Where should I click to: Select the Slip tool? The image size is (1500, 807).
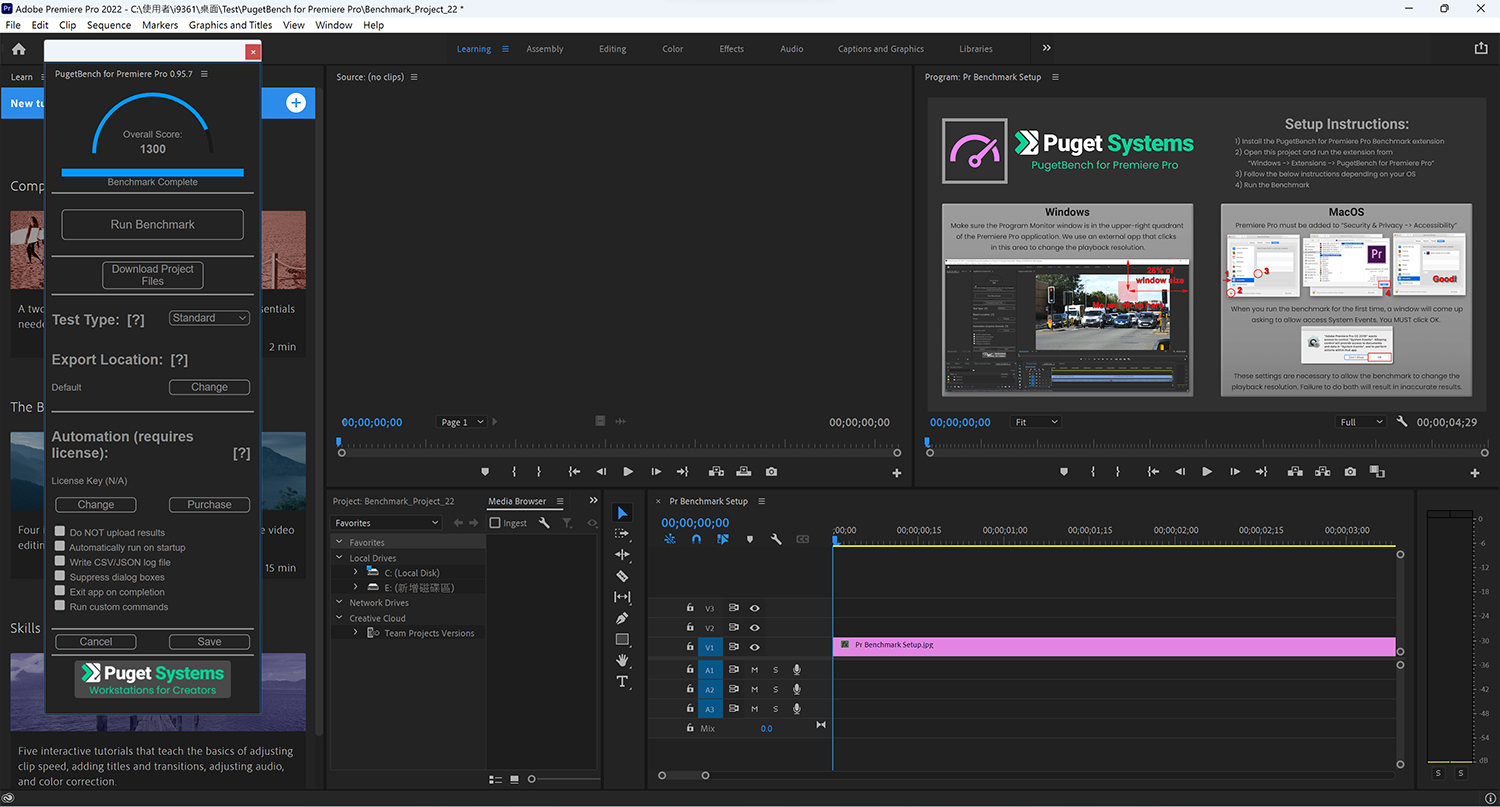tap(622, 597)
